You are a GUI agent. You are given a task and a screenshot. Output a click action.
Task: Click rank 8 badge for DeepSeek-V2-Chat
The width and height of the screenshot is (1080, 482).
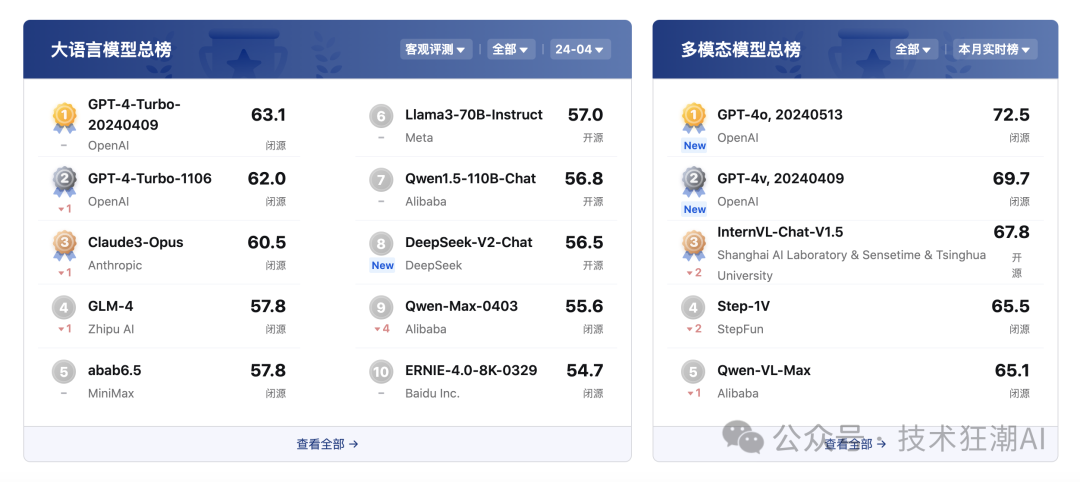pyautogui.click(x=381, y=244)
